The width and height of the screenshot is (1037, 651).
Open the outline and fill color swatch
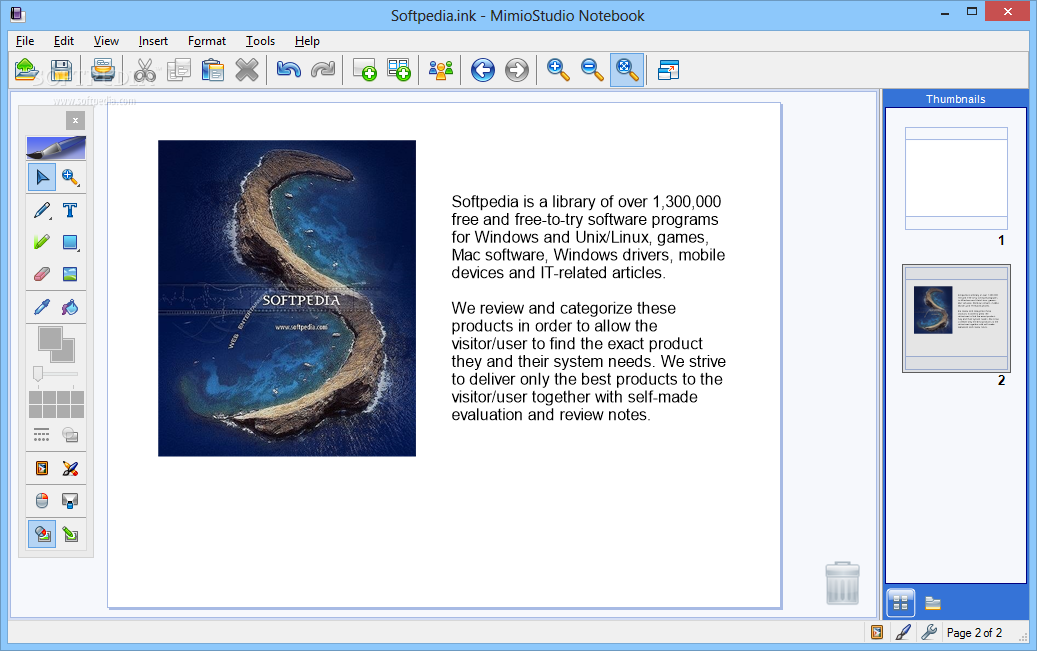[x=56, y=344]
